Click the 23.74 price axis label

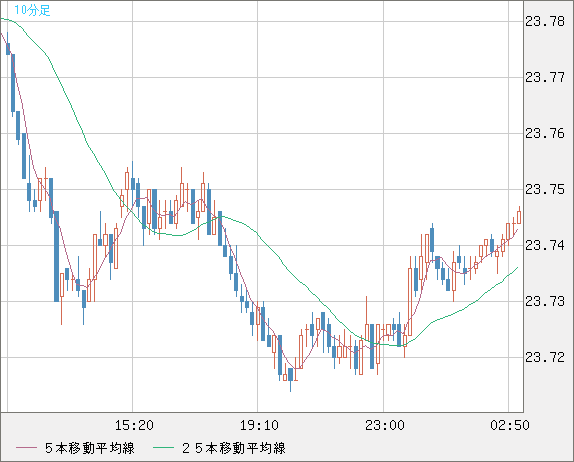pos(545,245)
